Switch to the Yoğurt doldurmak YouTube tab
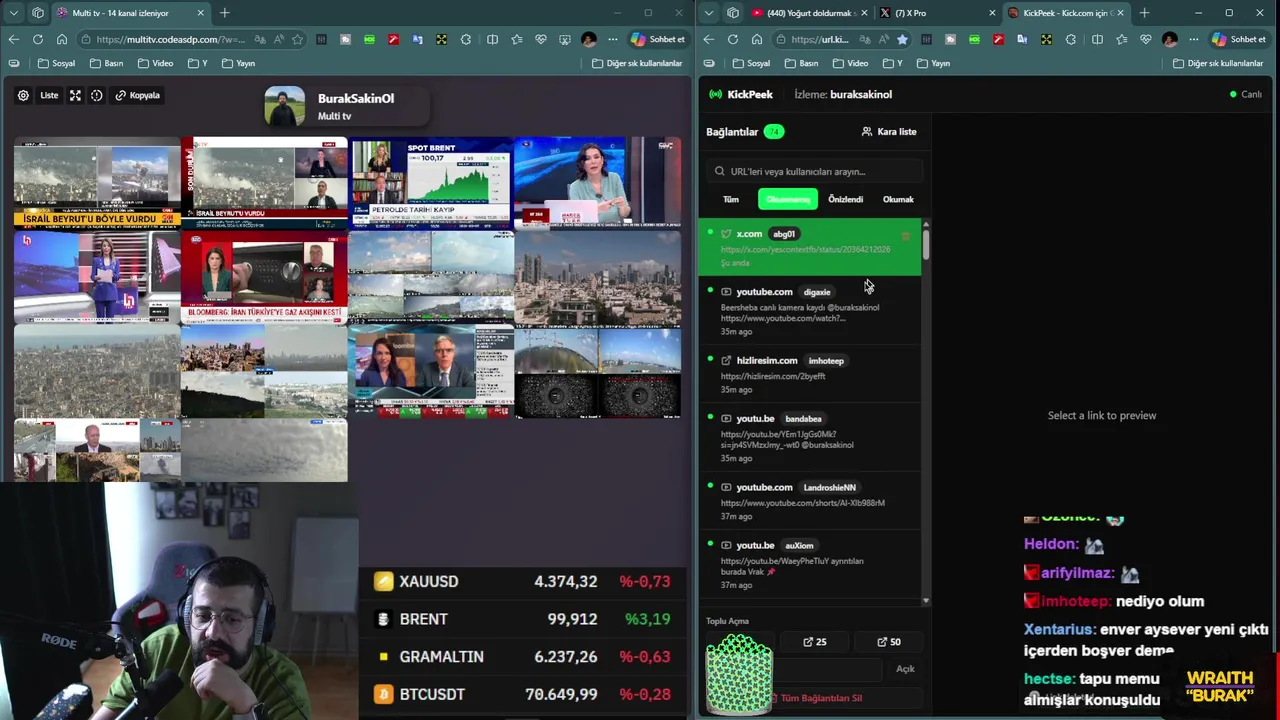This screenshot has height=720, width=1280. tap(808, 13)
